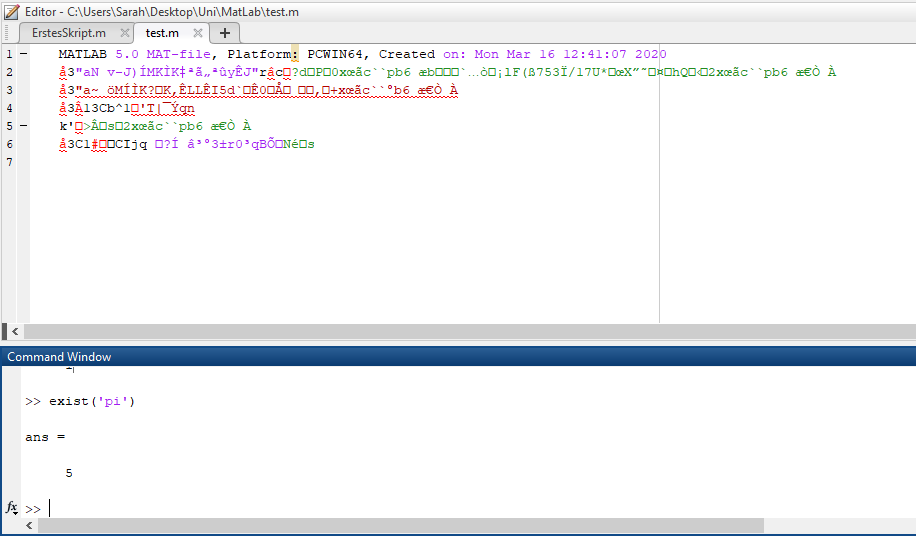Click the Command Window scrollbar left arrow

pyautogui.click(x=29, y=526)
